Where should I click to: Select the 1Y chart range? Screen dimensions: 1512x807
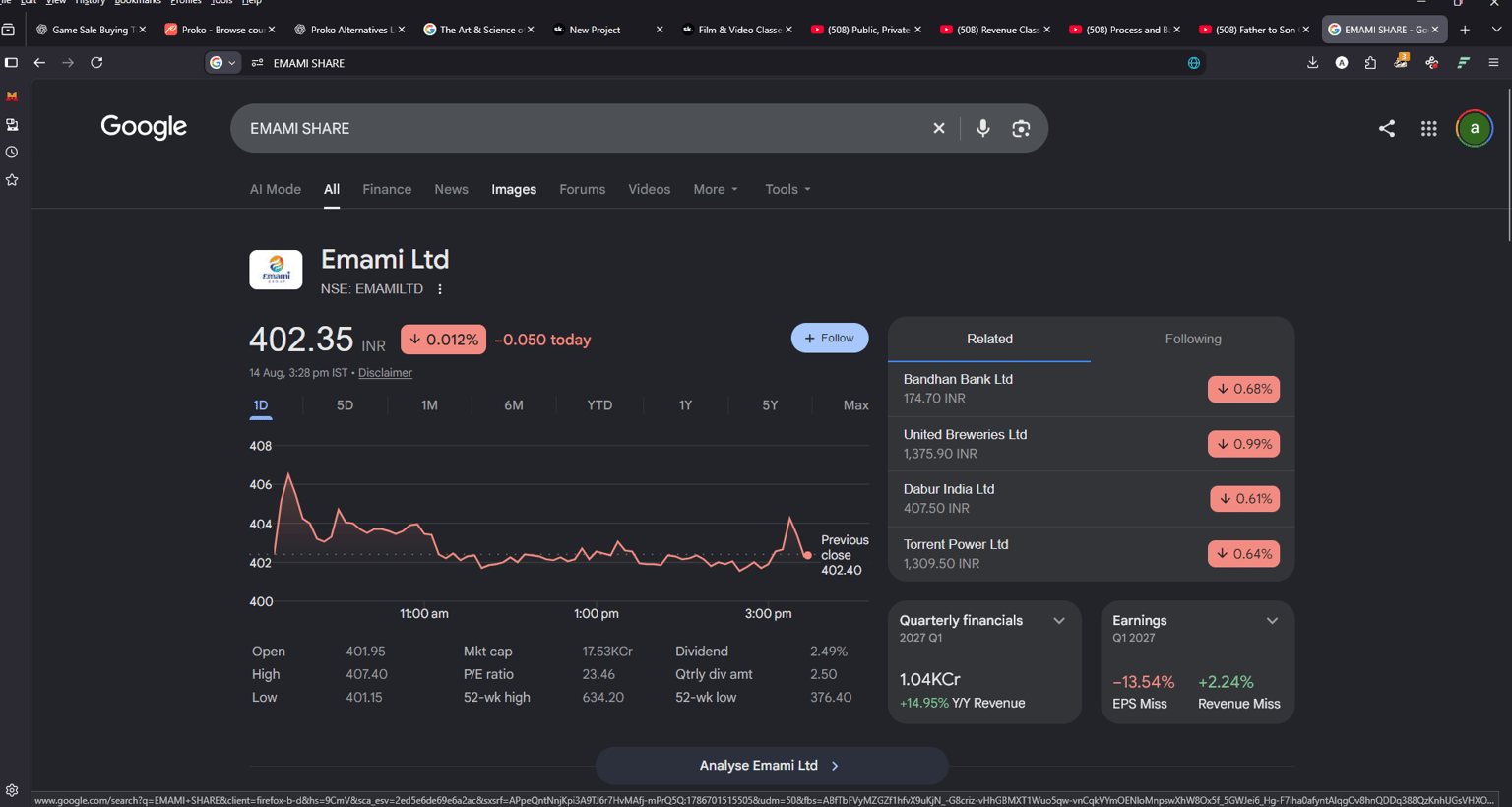coord(685,405)
